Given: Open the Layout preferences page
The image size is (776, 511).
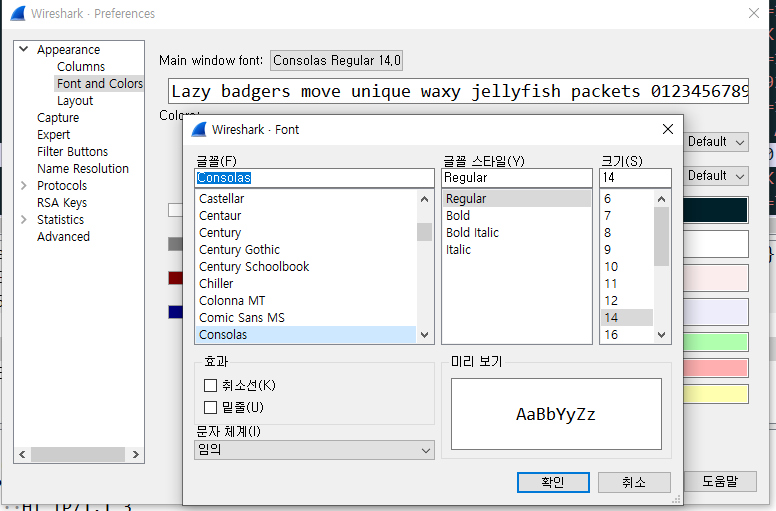Looking at the screenshot, I should click(75, 100).
